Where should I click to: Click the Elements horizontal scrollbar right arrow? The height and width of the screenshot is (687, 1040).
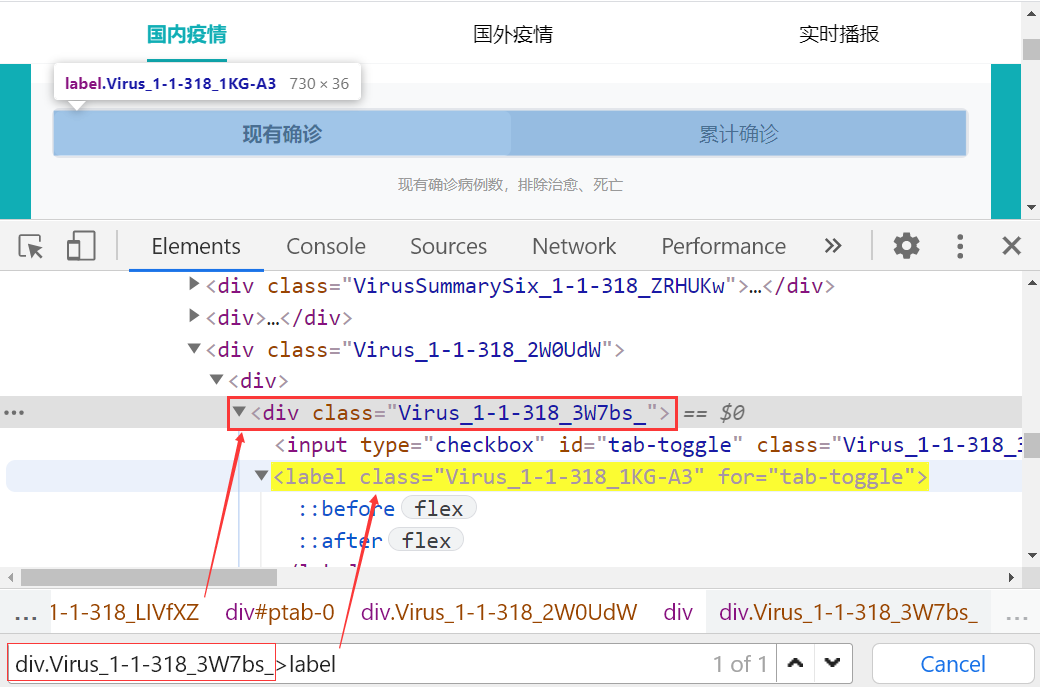[x=1011, y=578]
